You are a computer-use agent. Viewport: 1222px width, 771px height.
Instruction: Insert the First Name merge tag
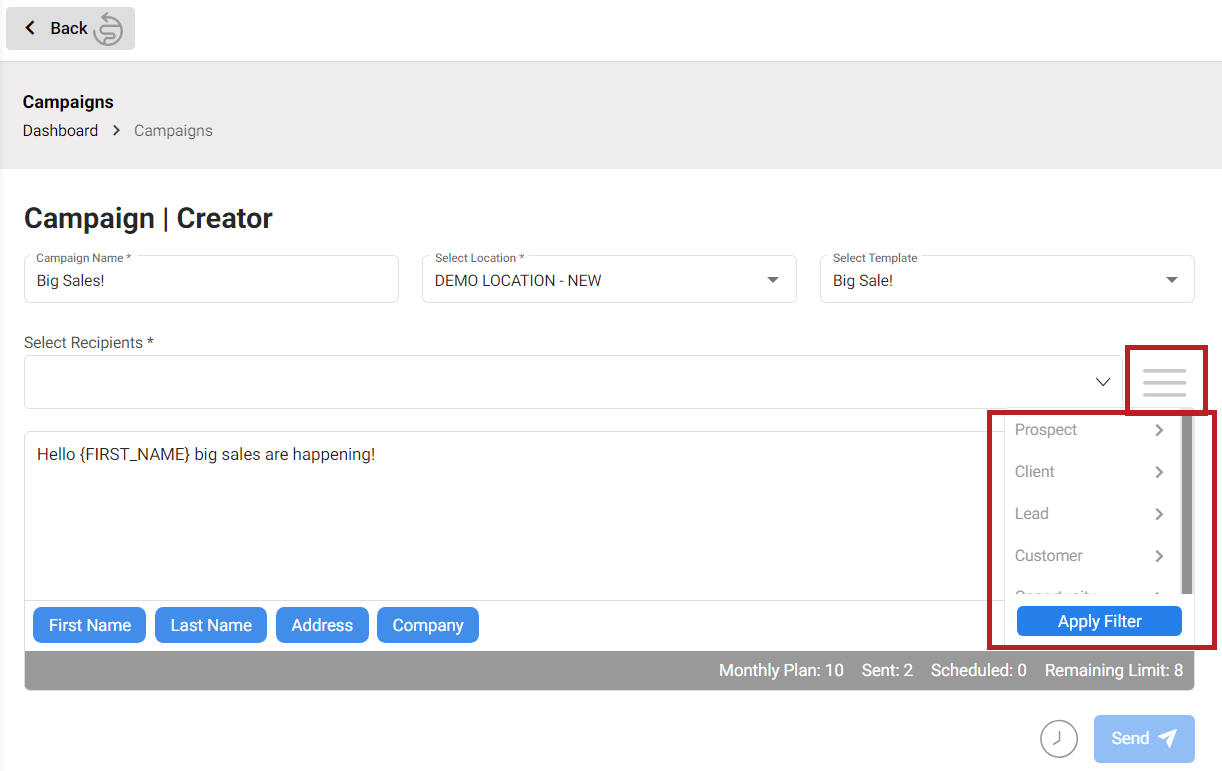(89, 625)
